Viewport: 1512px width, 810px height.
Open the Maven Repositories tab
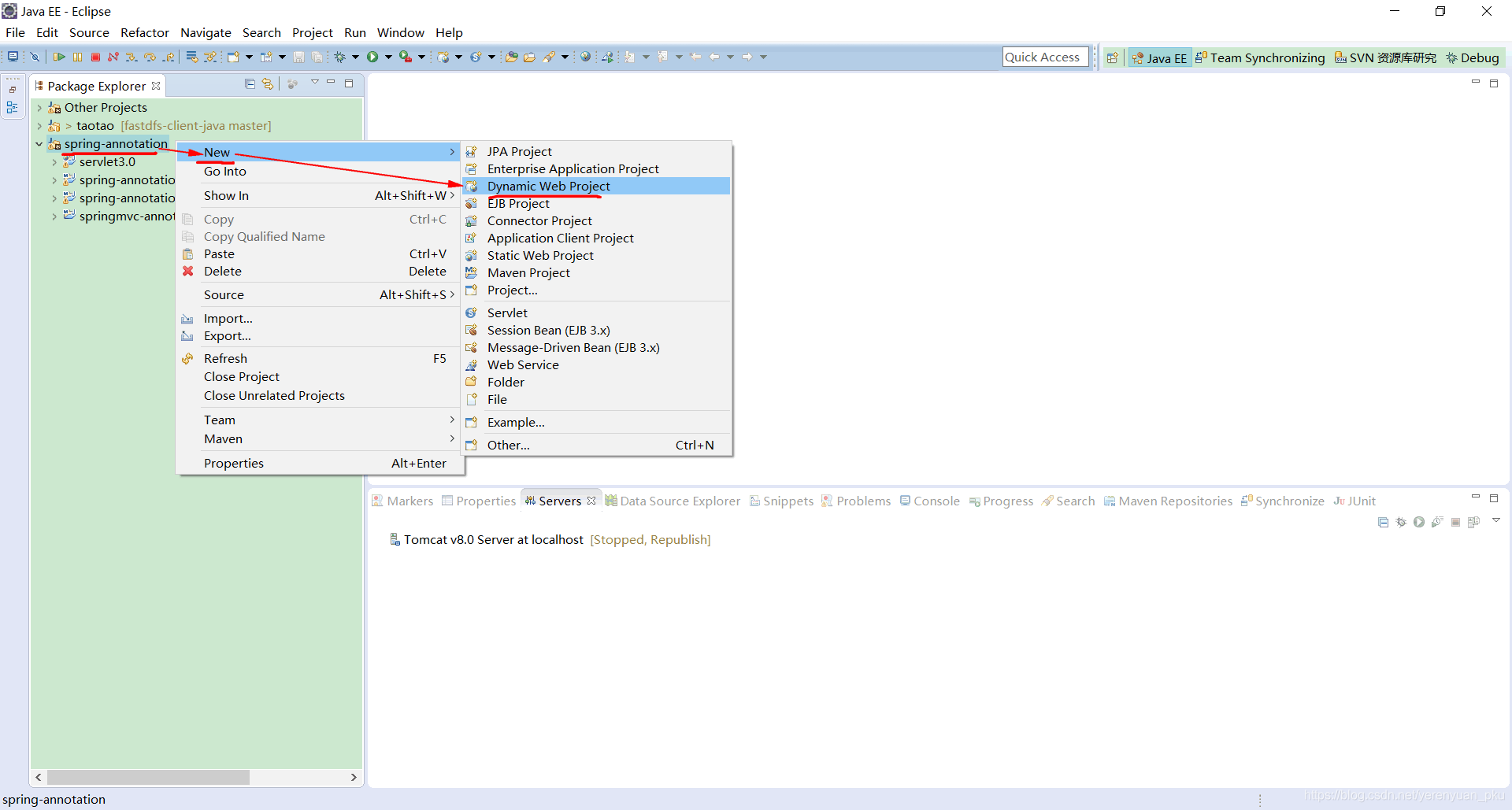[x=1168, y=501]
